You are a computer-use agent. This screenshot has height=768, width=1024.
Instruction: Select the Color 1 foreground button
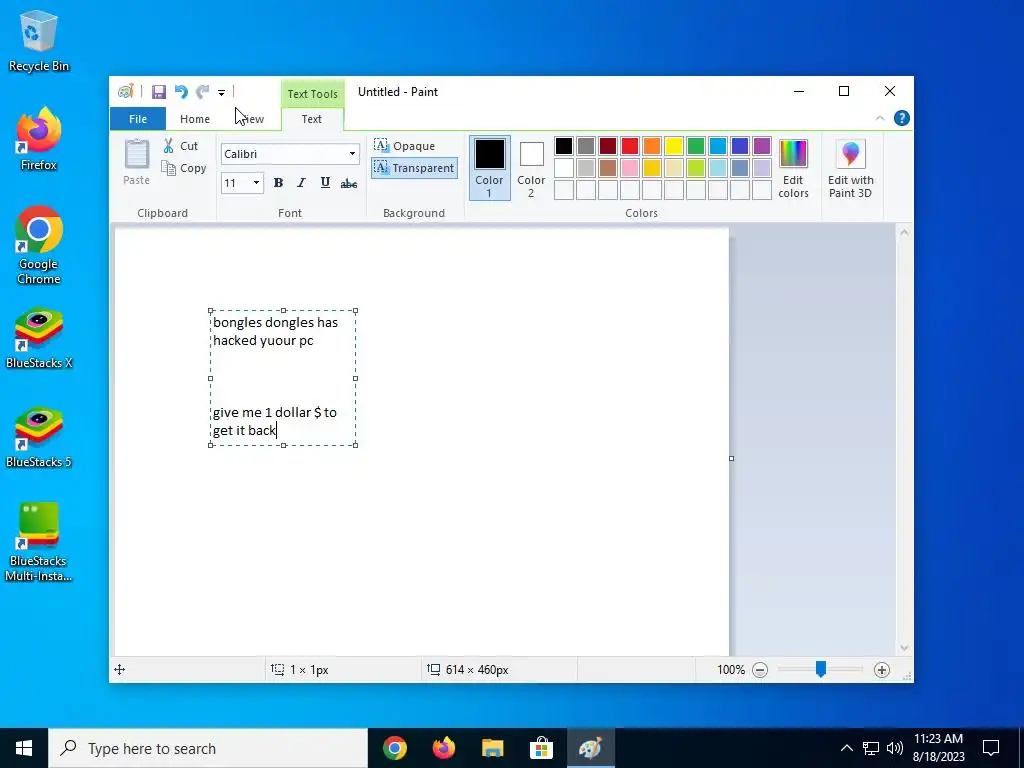click(489, 168)
